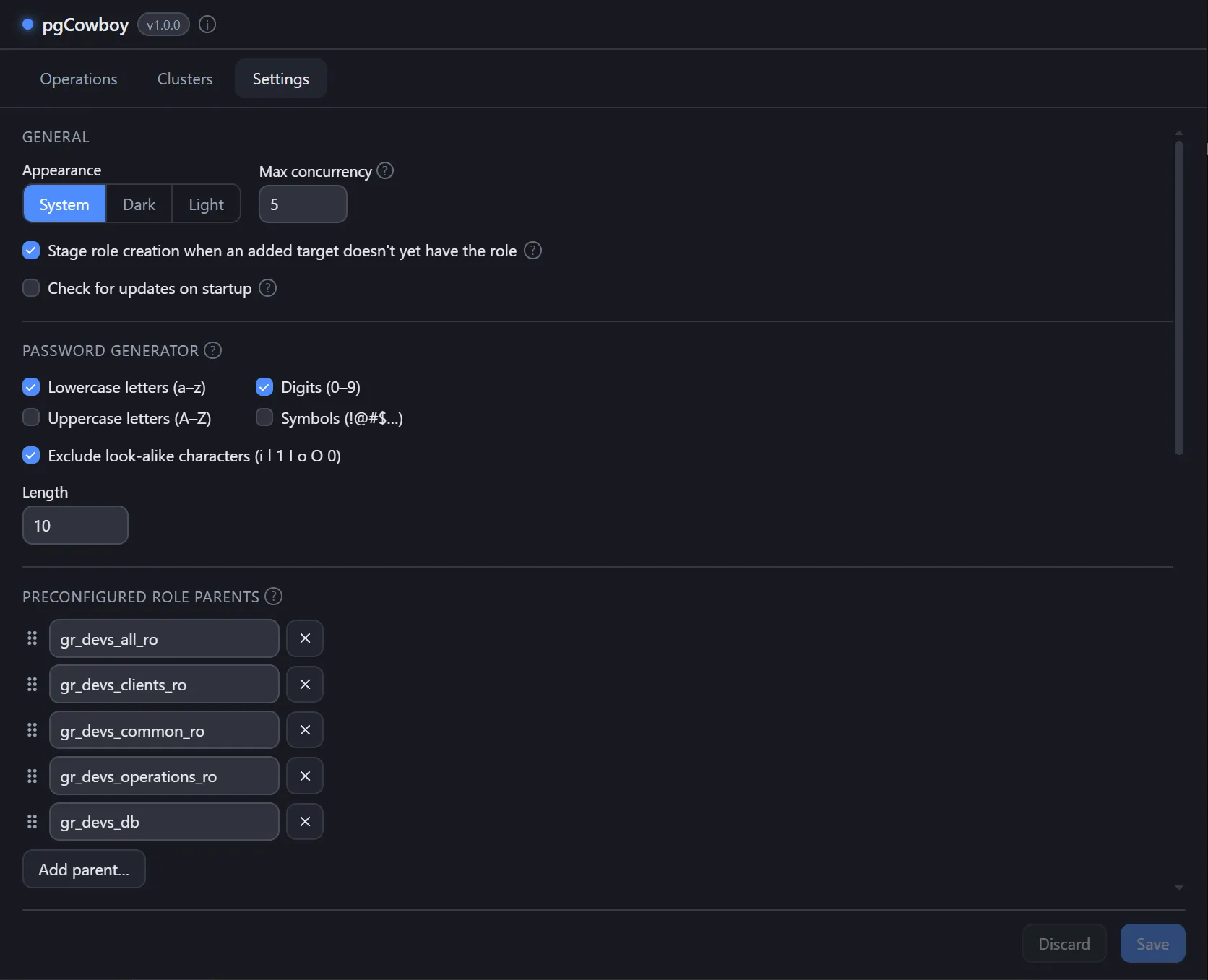Image resolution: width=1208 pixels, height=980 pixels.
Task: Click the scrollbar up arrow
Action: (1178, 133)
